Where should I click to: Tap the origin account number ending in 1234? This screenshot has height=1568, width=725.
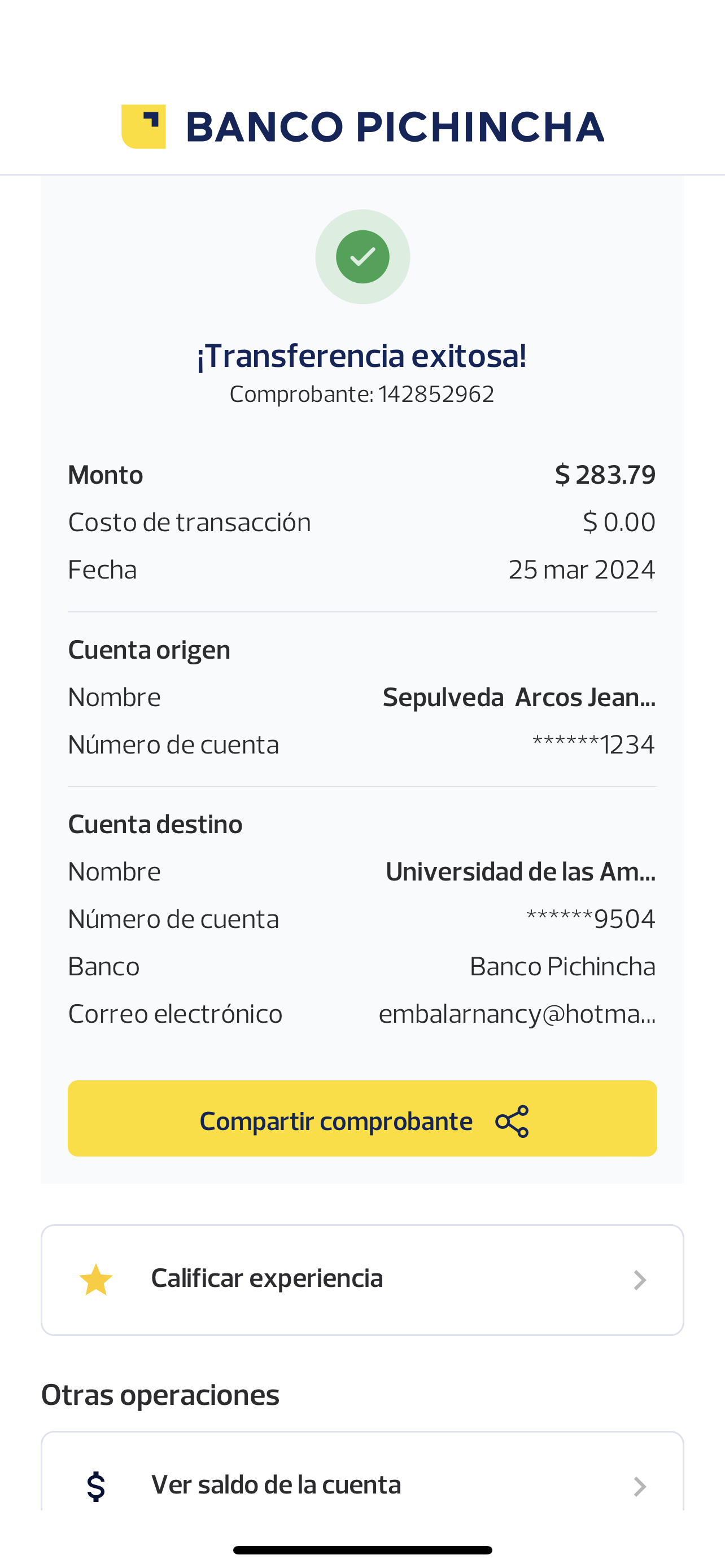pyautogui.click(x=593, y=744)
